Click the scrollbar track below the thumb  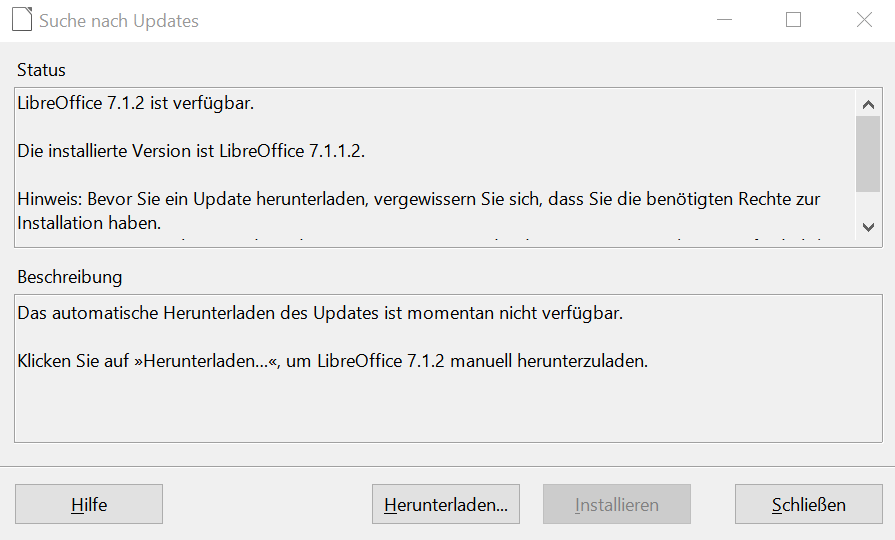868,204
